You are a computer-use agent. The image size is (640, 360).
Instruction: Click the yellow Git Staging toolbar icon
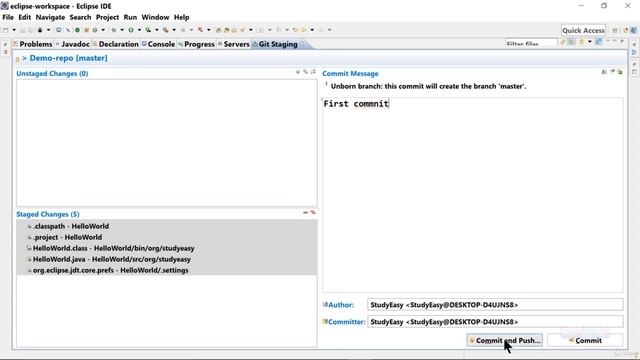coord(581,42)
